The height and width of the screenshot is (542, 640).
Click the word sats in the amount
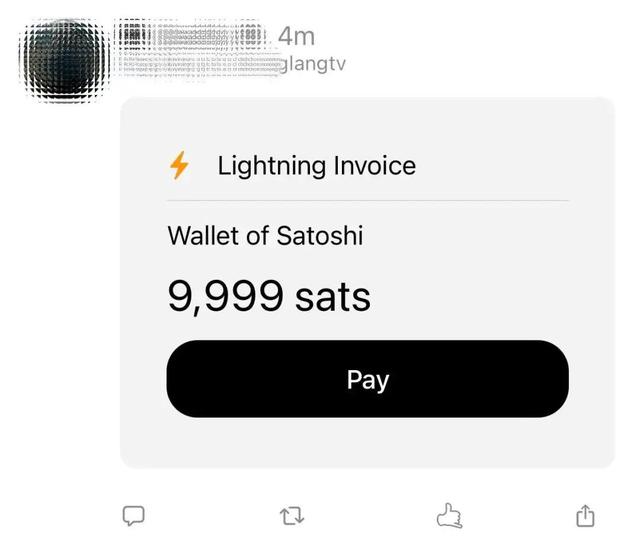point(333,296)
